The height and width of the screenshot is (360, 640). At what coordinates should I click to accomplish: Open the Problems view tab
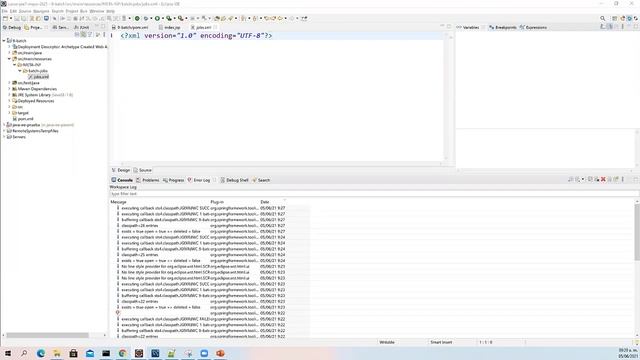[148, 180]
